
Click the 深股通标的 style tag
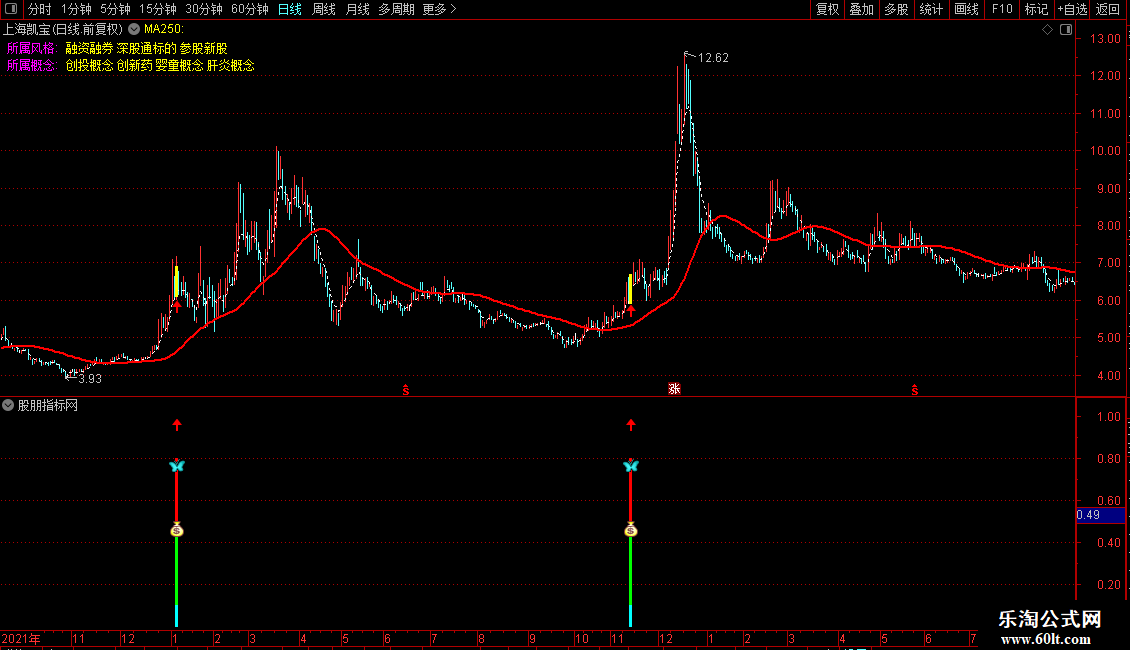(146, 48)
